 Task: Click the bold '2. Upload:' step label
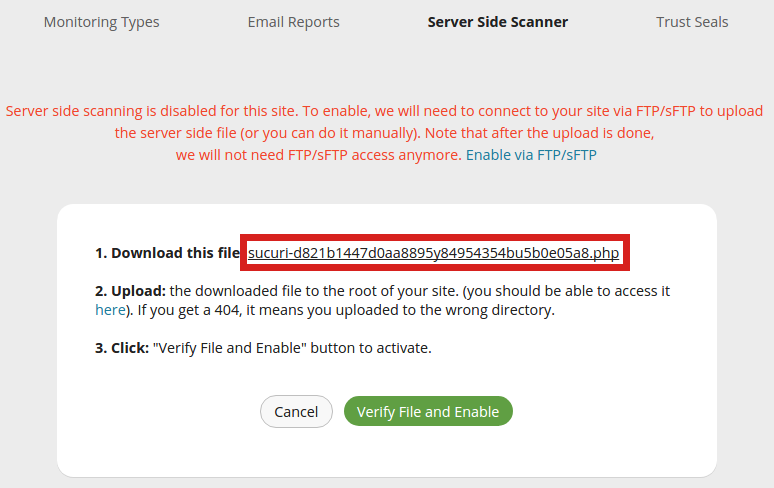pos(130,291)
